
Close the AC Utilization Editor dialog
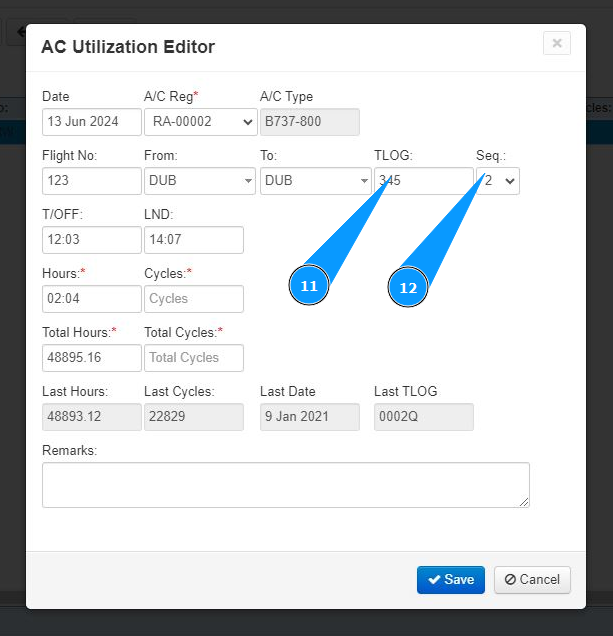pos(557,43)
